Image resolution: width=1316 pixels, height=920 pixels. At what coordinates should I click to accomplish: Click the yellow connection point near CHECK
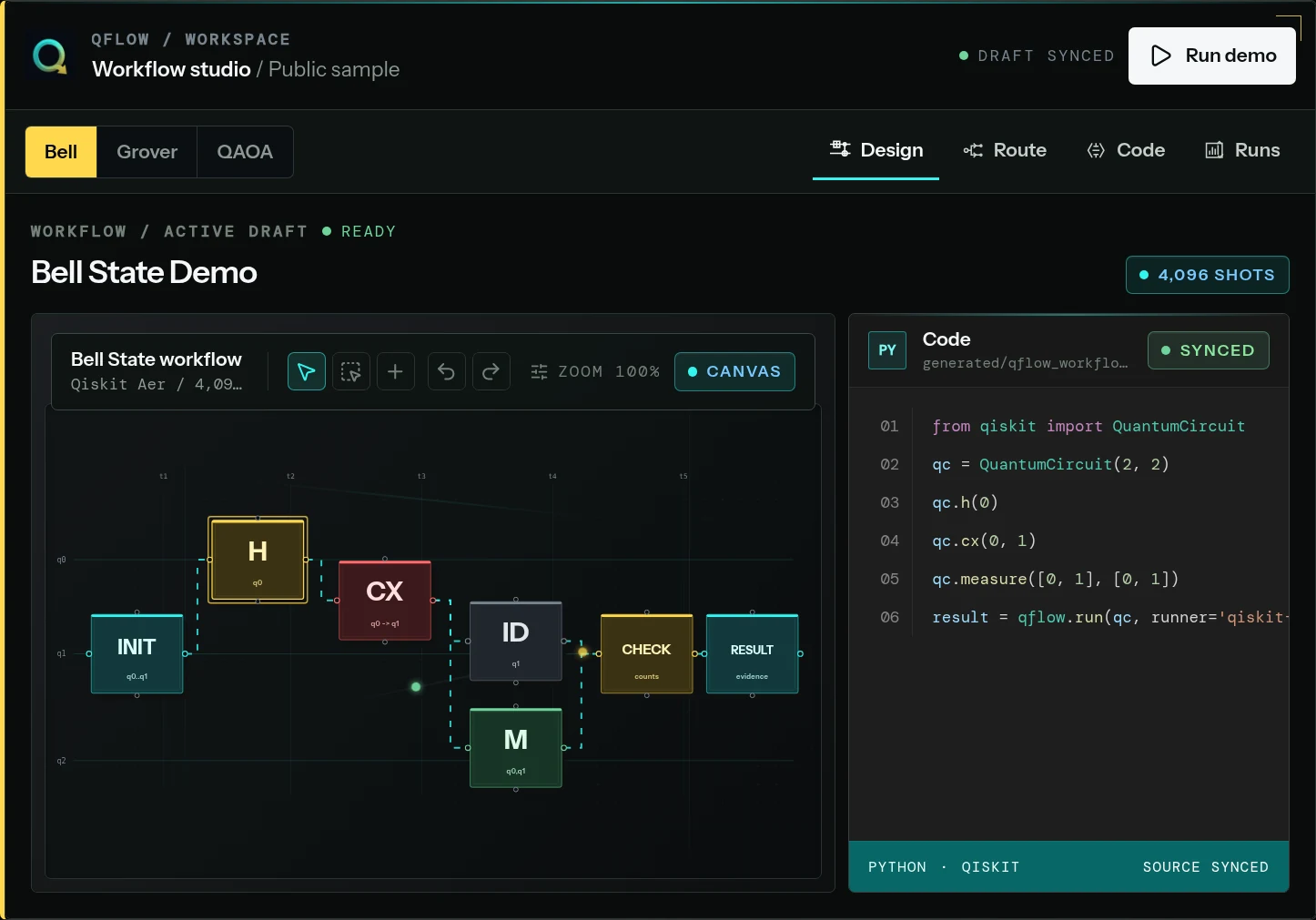point(583,652)
